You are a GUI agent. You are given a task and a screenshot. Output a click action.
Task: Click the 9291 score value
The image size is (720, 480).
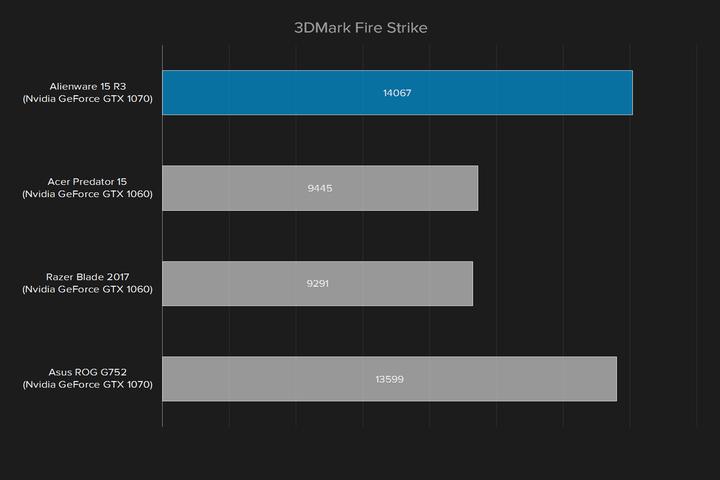(317, 283)
